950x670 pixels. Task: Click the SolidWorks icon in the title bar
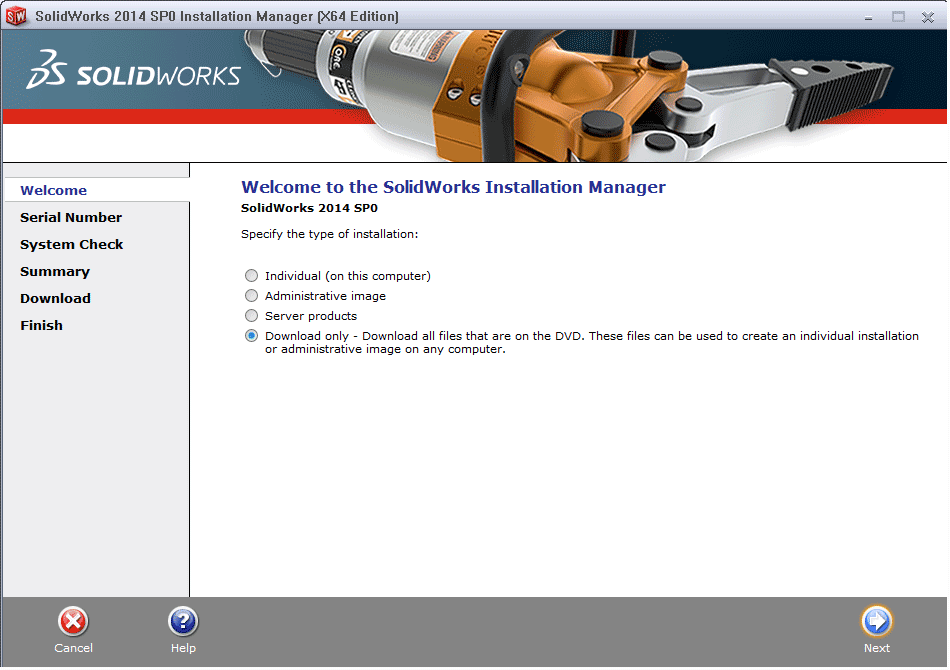pos(16,15)
